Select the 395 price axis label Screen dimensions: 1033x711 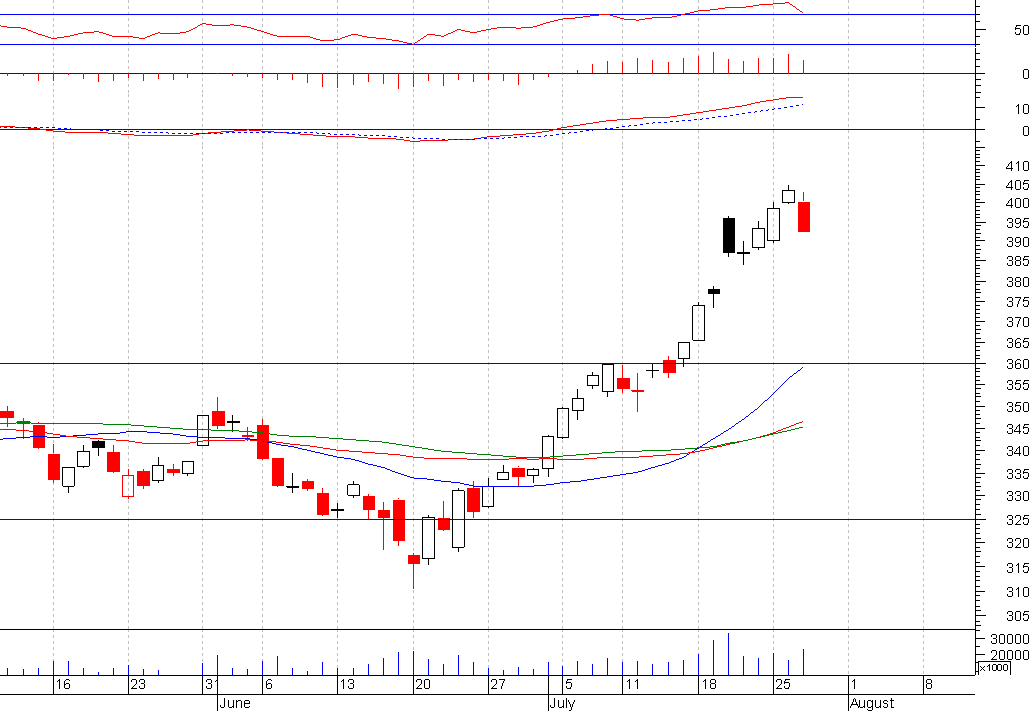click(1018, 223)
